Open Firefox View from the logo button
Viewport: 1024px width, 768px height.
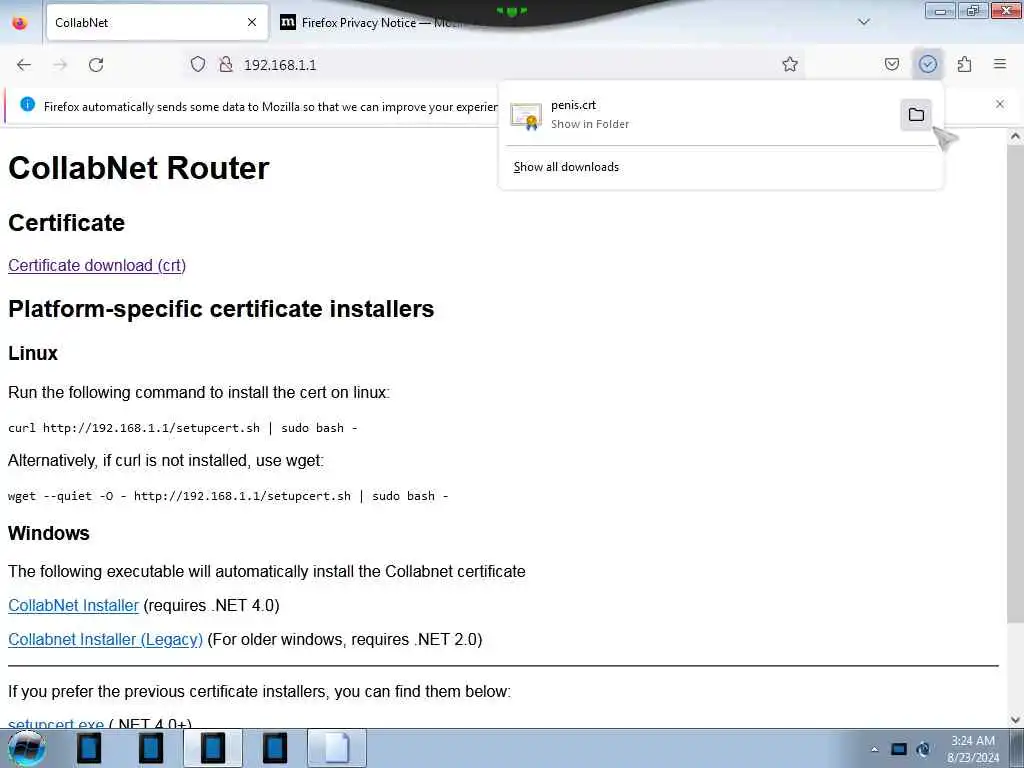(20, 22)
